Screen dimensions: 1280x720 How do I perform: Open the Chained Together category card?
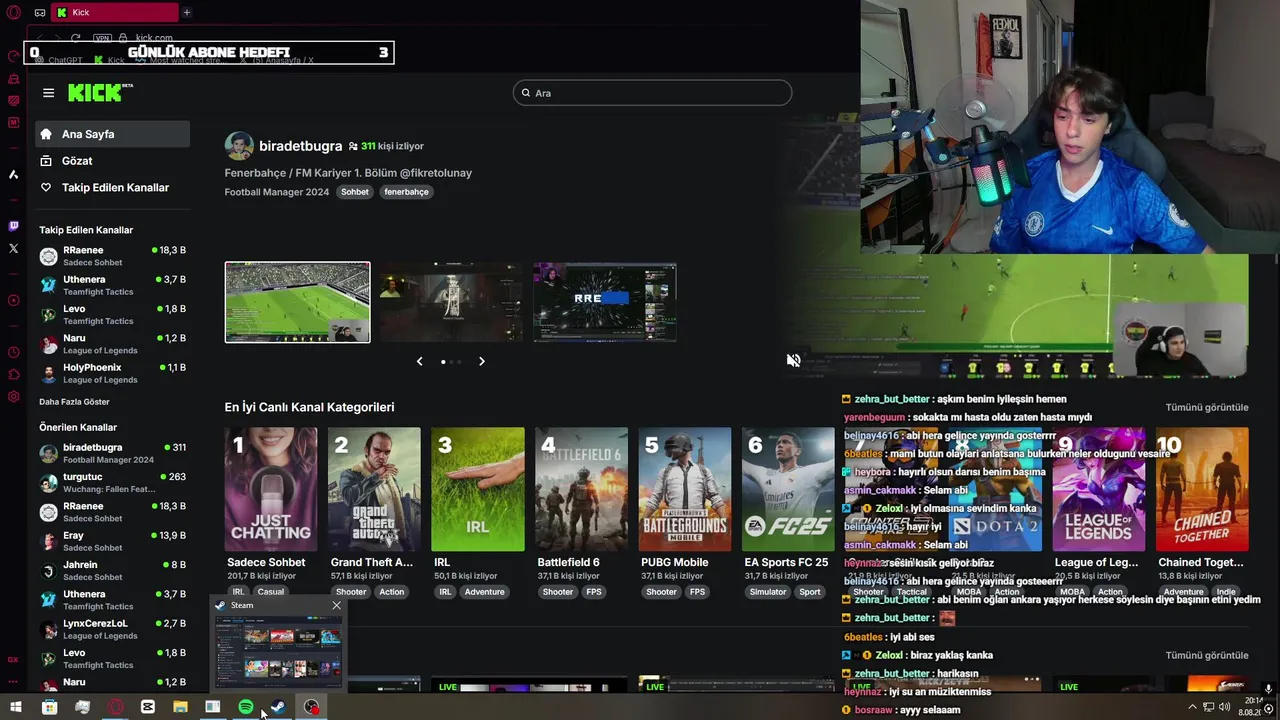pos(1202,490)
